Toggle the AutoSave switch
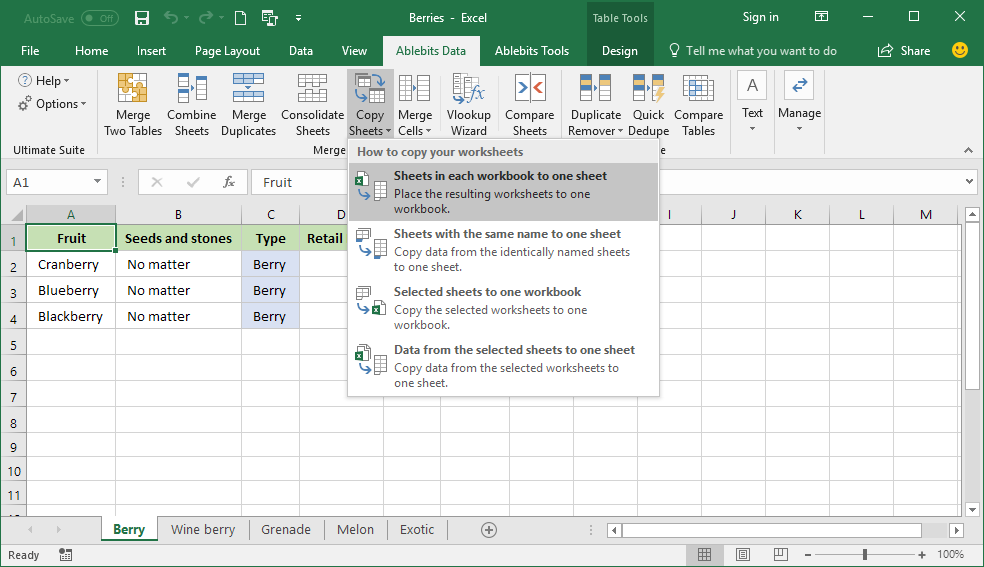Image resolution: width=984 pixels, height=567 pixels. click(100, 18)
